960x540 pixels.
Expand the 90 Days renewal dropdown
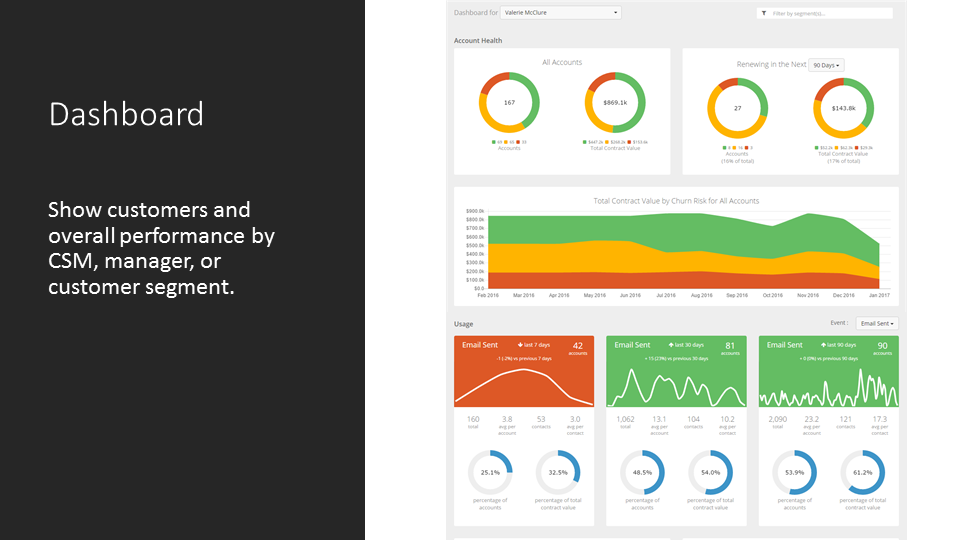coord(826,65)
